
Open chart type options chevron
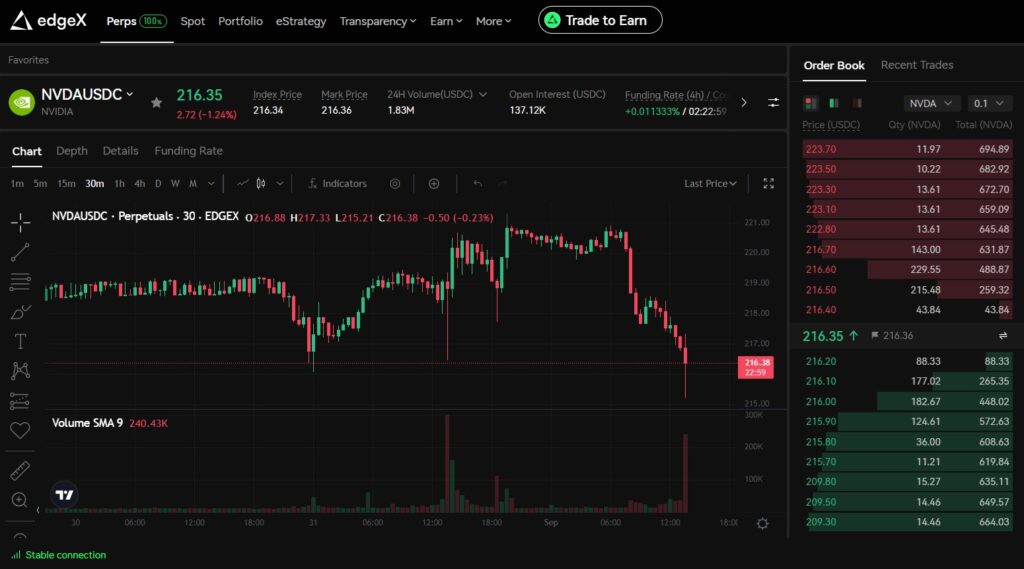280,184
